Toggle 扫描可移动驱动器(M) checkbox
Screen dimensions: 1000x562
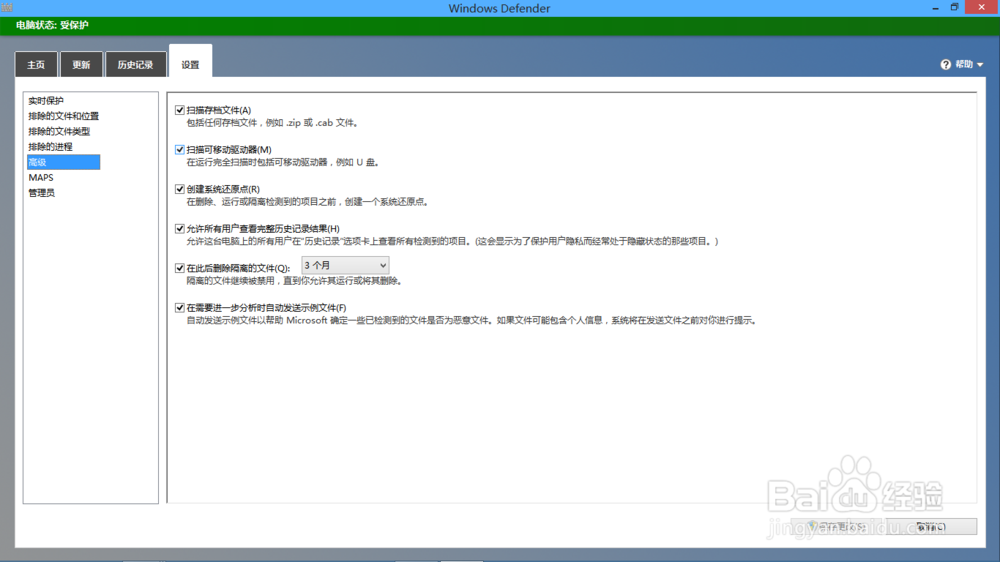[180, 150]
